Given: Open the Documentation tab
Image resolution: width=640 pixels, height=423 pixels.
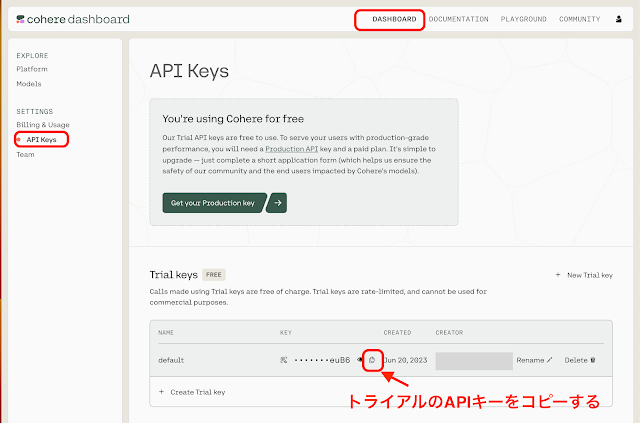Looking at the screenshot, I should pos(458,19).
